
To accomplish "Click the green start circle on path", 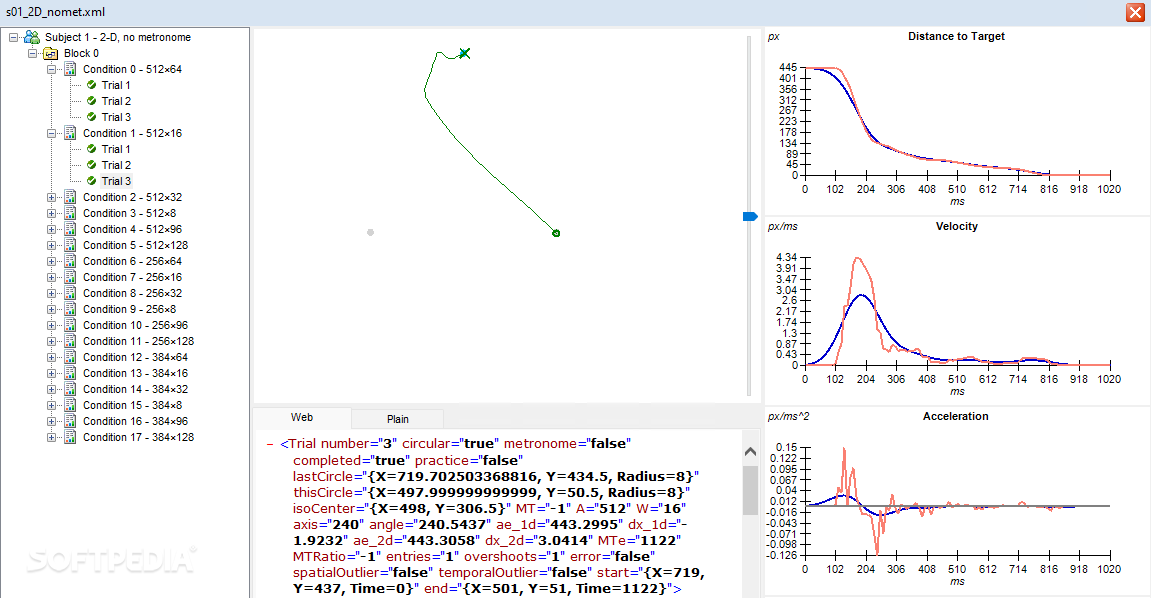I will point(556,233).
